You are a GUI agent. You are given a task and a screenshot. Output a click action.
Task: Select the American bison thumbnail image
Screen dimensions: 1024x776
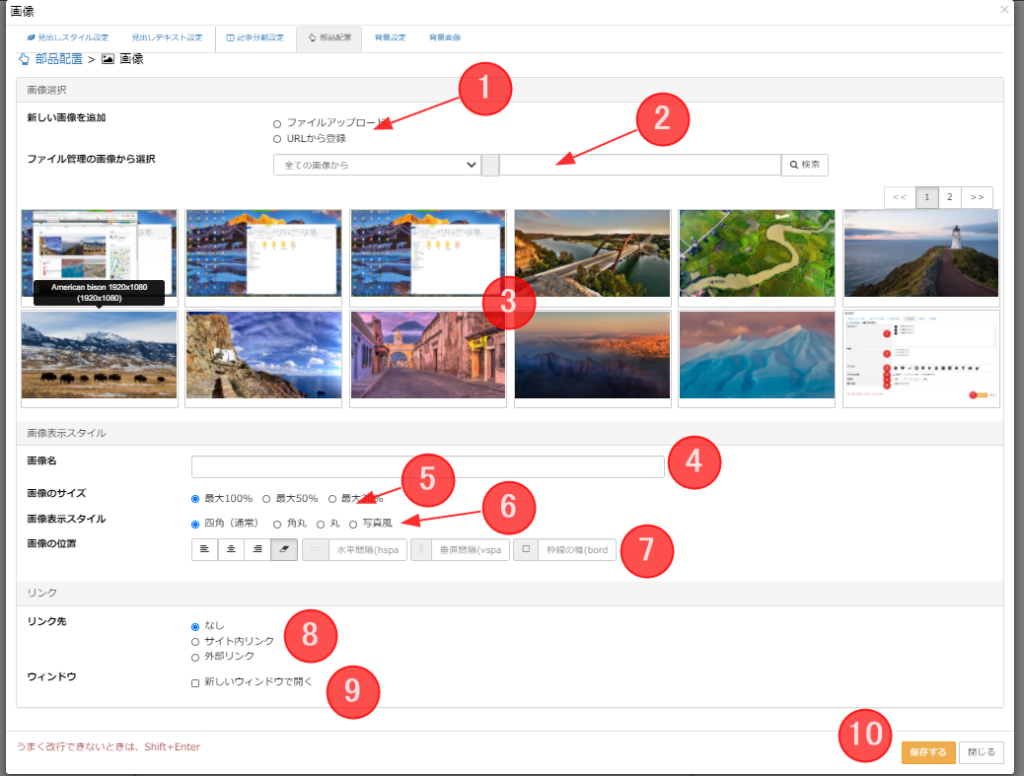pyautogui.click(x=99, y=355)
